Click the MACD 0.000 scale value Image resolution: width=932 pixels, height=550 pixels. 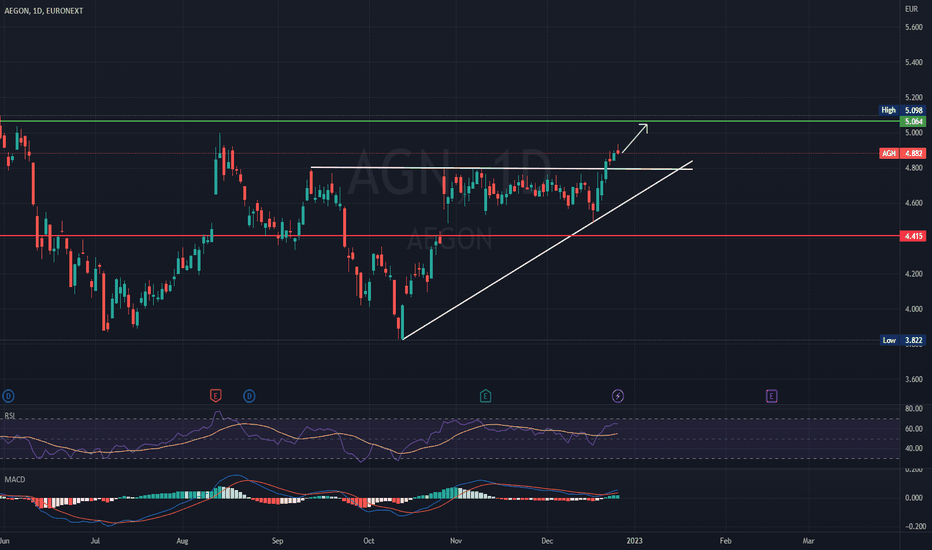[914, 498]
